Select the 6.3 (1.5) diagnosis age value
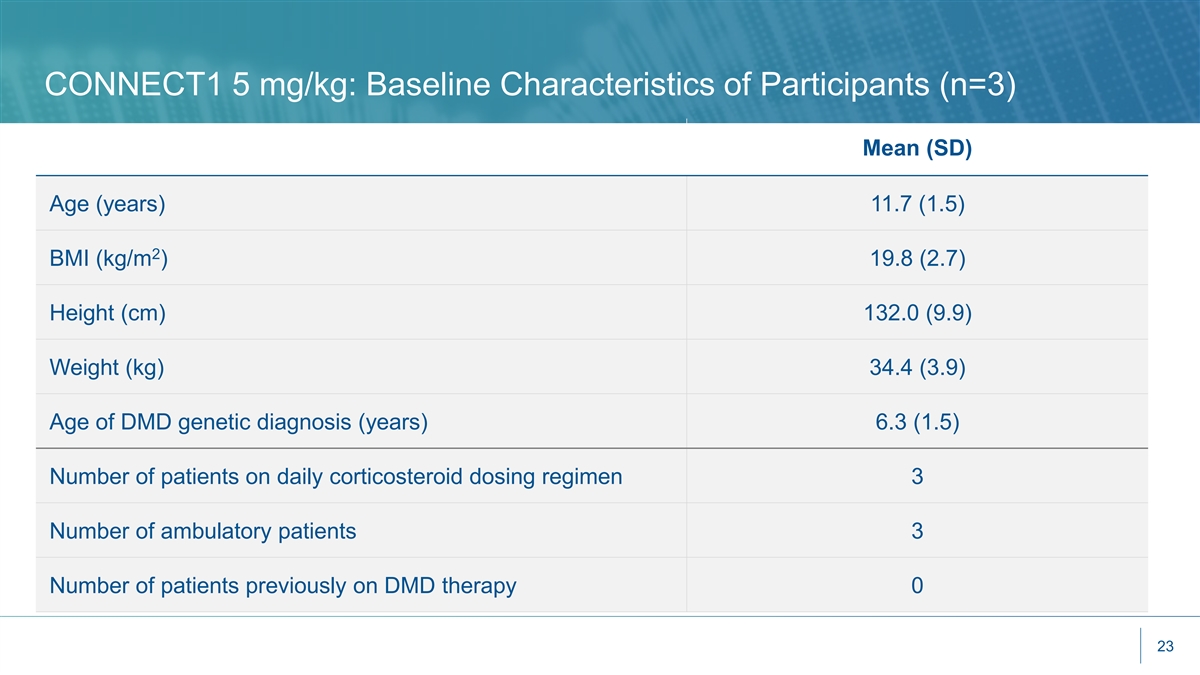1200x675 pixels. click(x=917, y=423)
